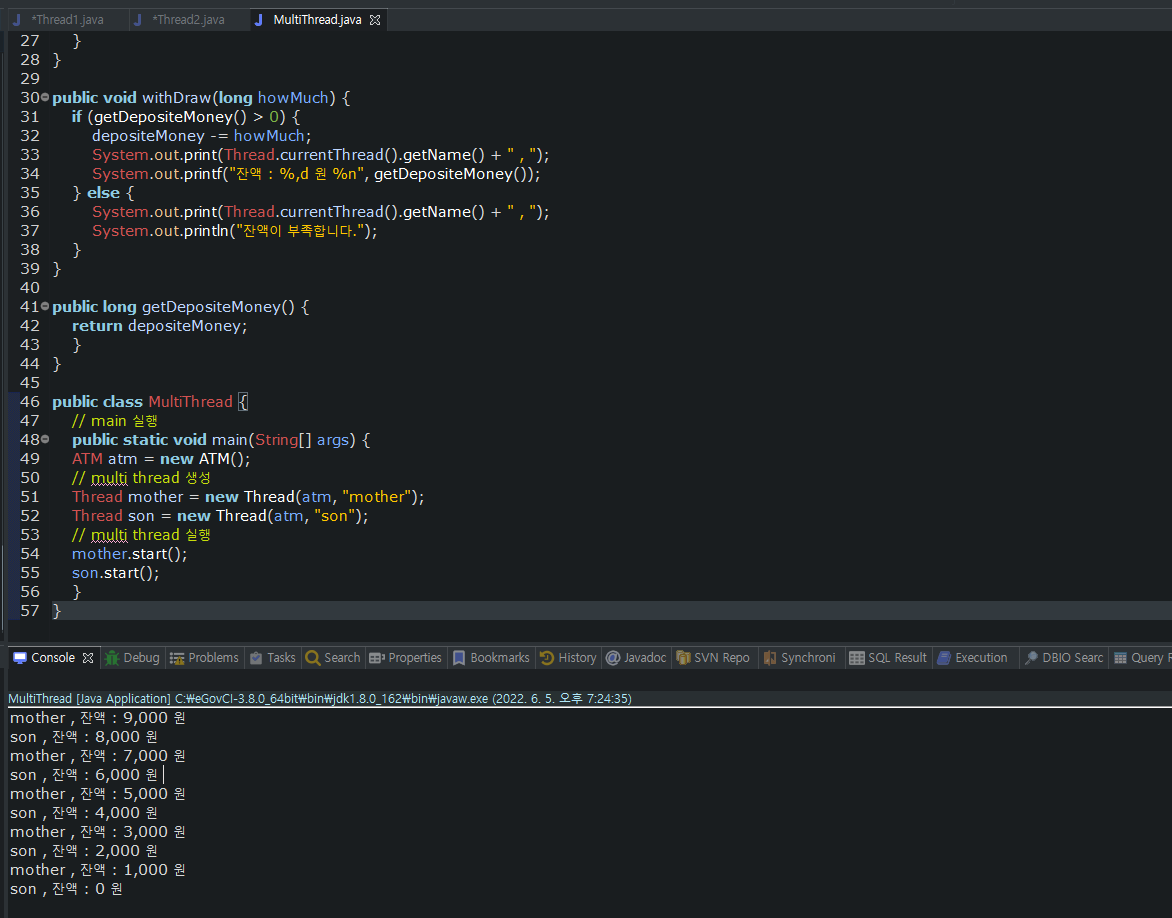Click the 'public class MultiThread' declaration text
Image resolution: width=1172 pixels, height=918 pixels.
[142, 401]
